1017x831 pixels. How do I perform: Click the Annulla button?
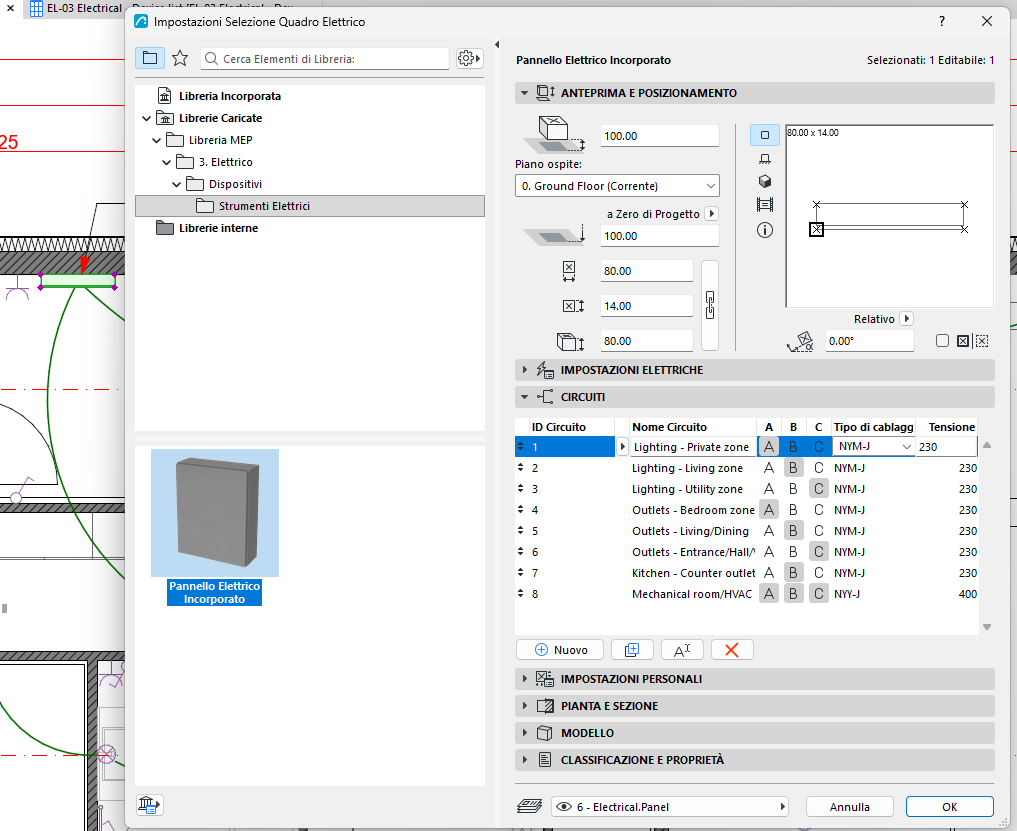coord(850,807)
